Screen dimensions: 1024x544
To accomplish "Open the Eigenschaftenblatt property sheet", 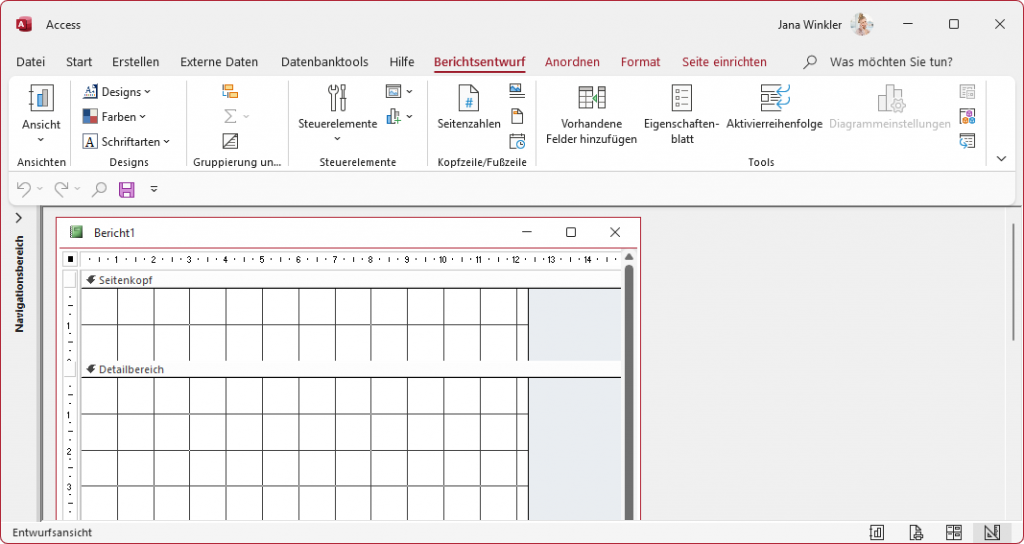I will (x=681, y=115).
